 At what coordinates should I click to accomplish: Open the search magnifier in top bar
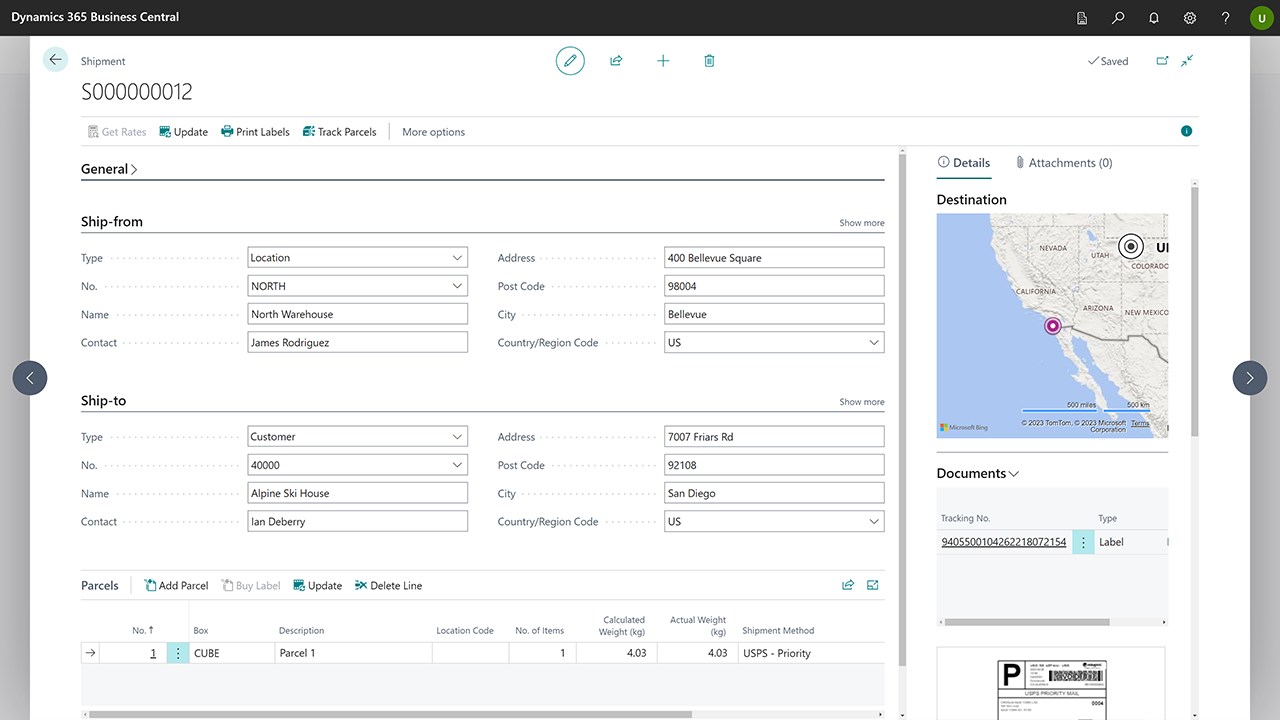click(1118, 18)
